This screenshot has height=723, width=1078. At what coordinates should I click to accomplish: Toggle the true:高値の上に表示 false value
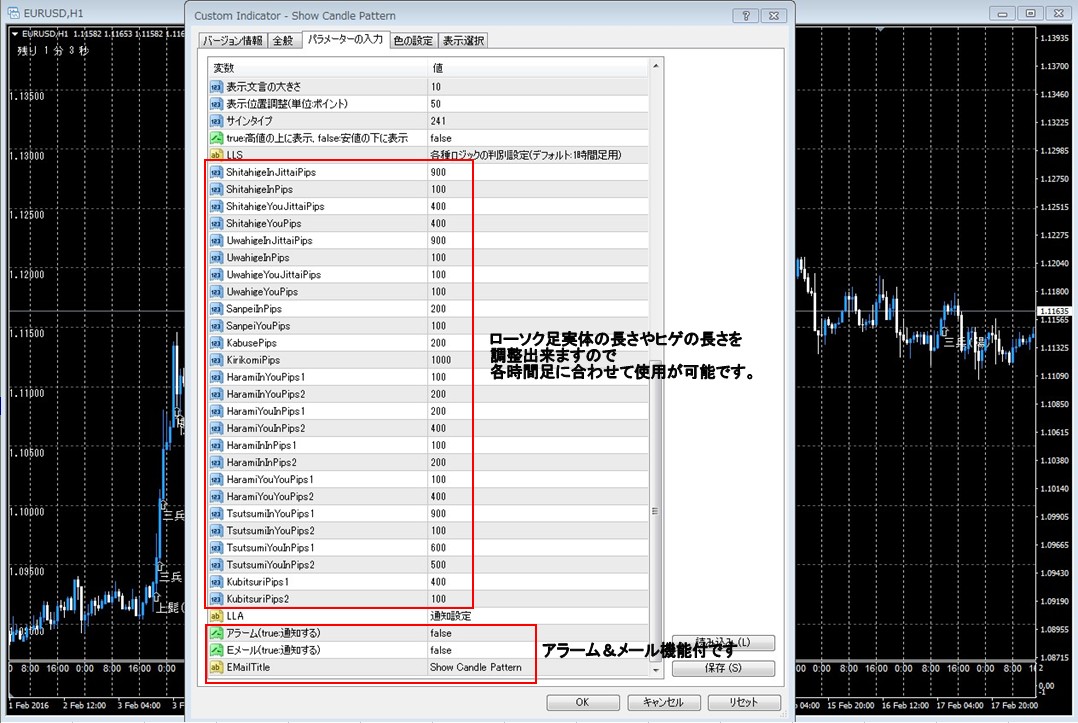coord(440,138)
